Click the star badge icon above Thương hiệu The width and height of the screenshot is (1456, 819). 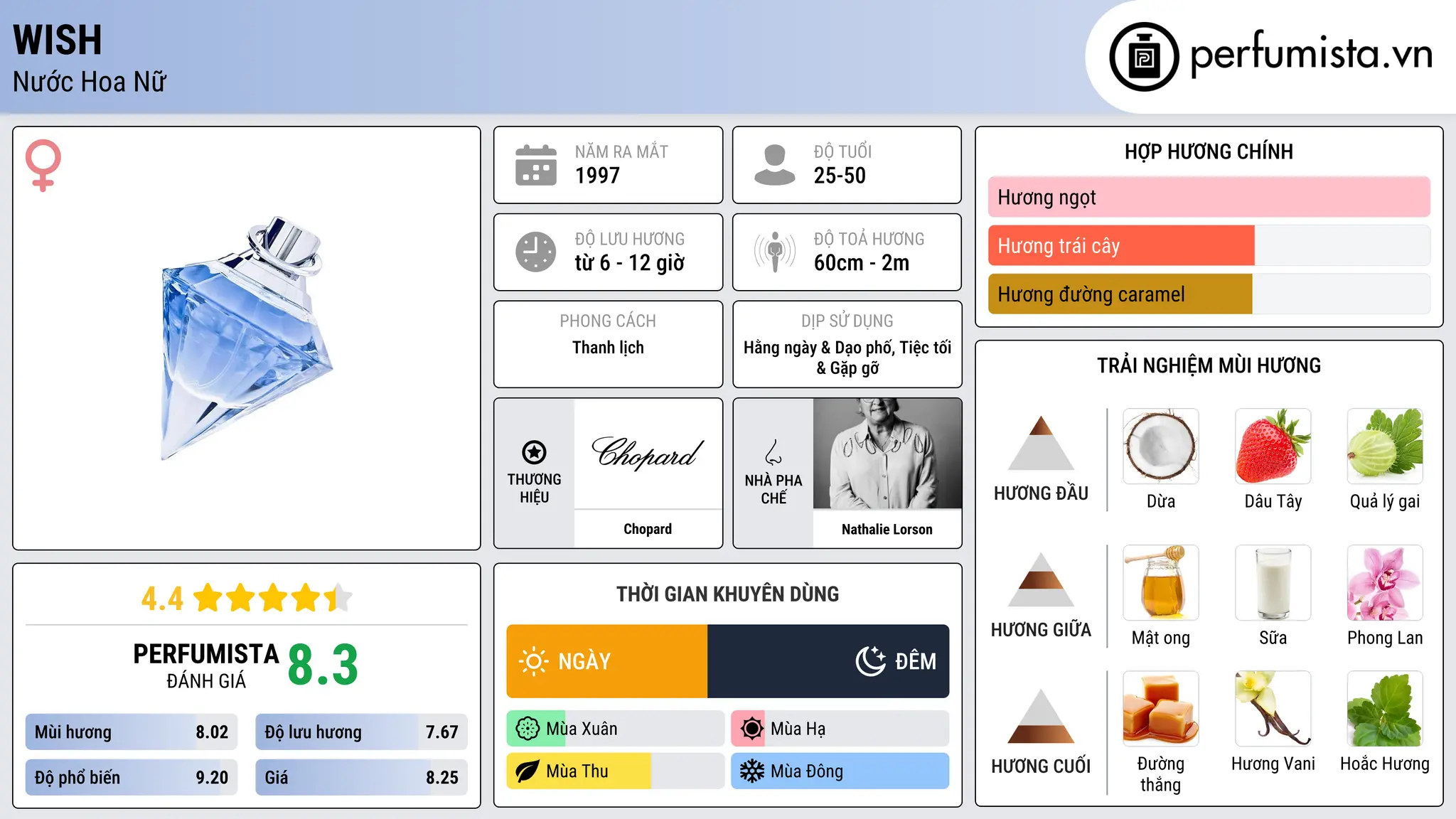tap(534, 452)
